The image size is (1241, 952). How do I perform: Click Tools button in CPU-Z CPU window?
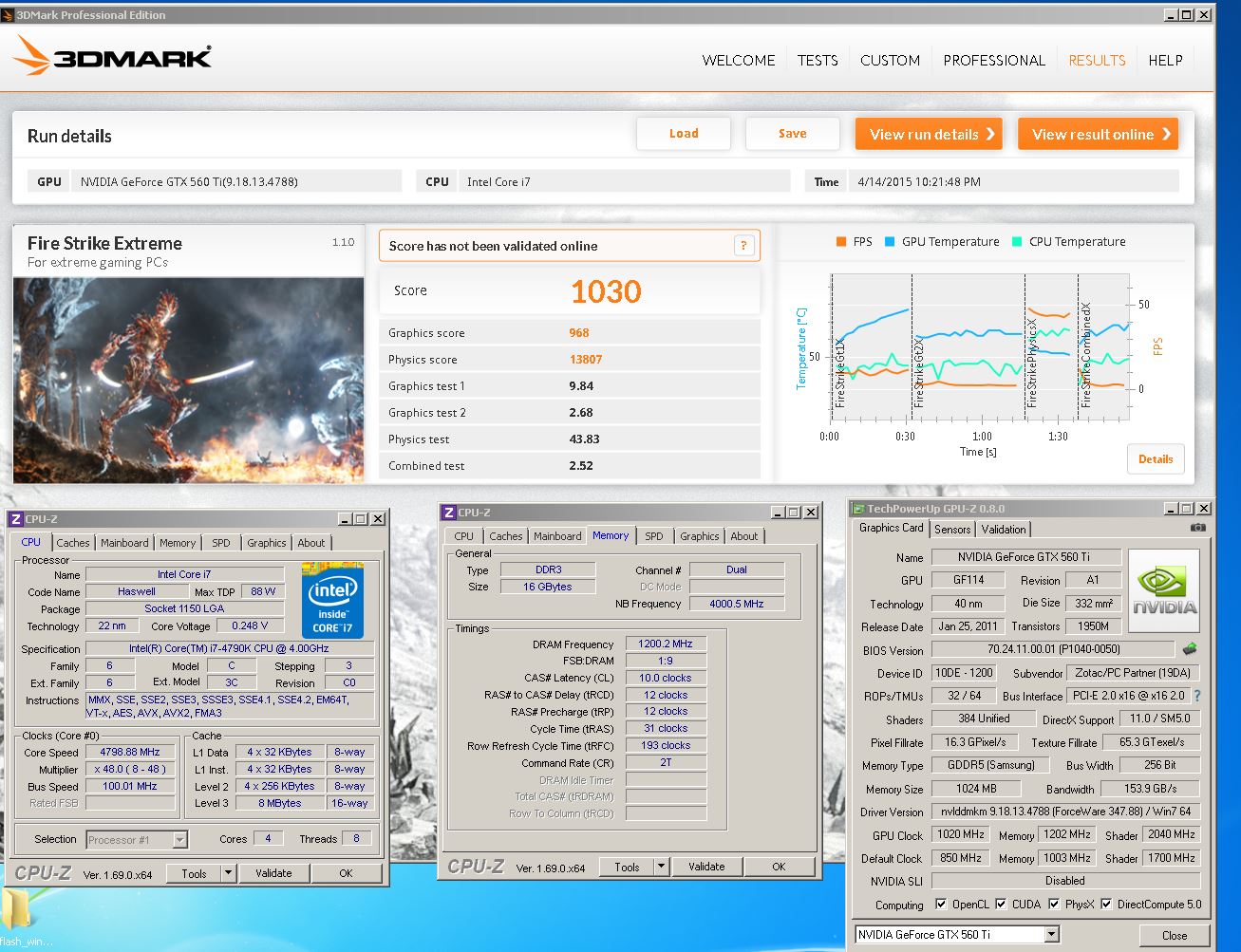[194, 873]
